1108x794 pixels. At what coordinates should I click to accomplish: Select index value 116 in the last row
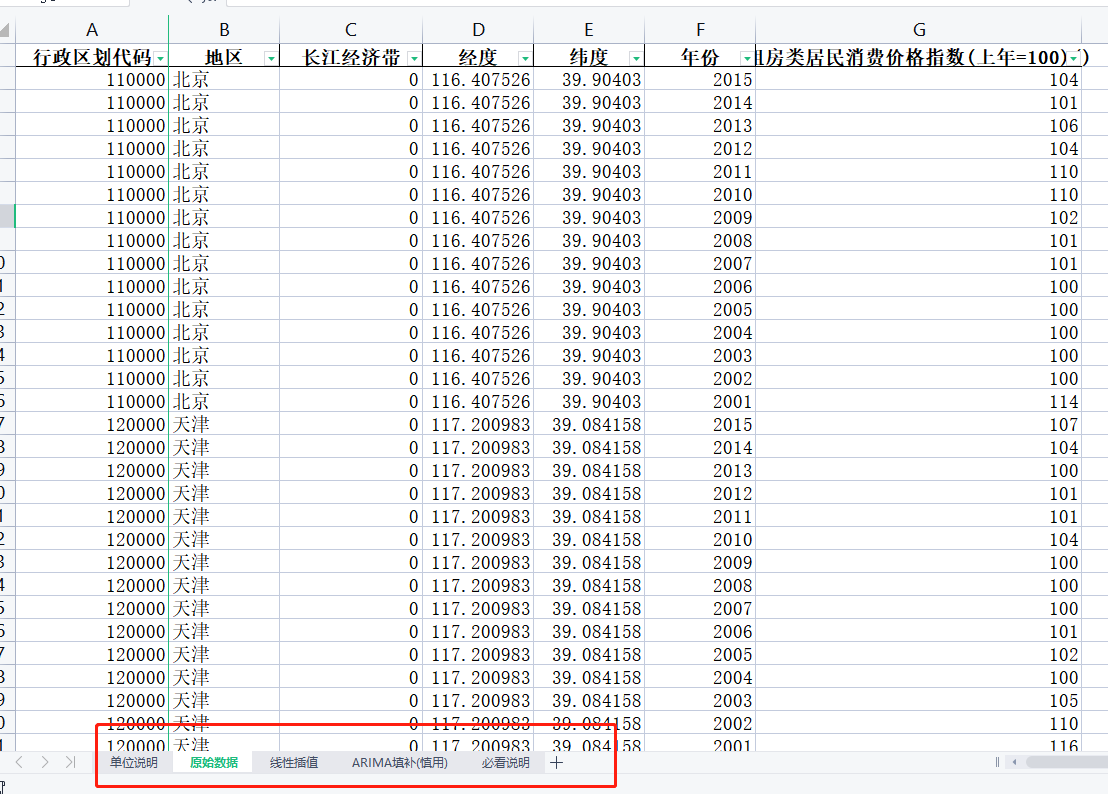[x=919, y=744]
